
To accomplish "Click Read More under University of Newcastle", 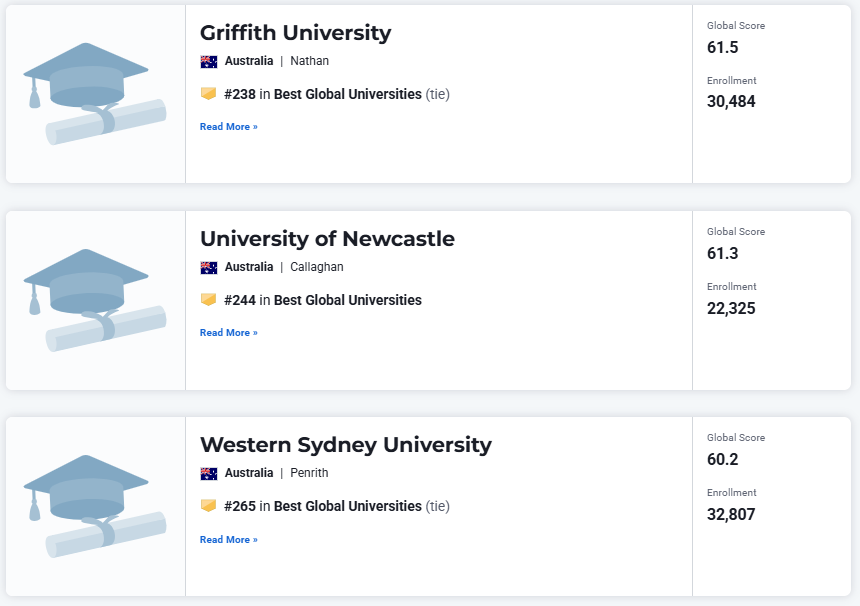I will (228, 333).
